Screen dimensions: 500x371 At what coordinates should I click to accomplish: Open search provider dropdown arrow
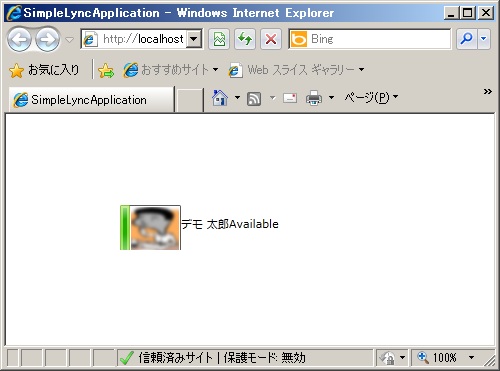[x=484, y=39]
